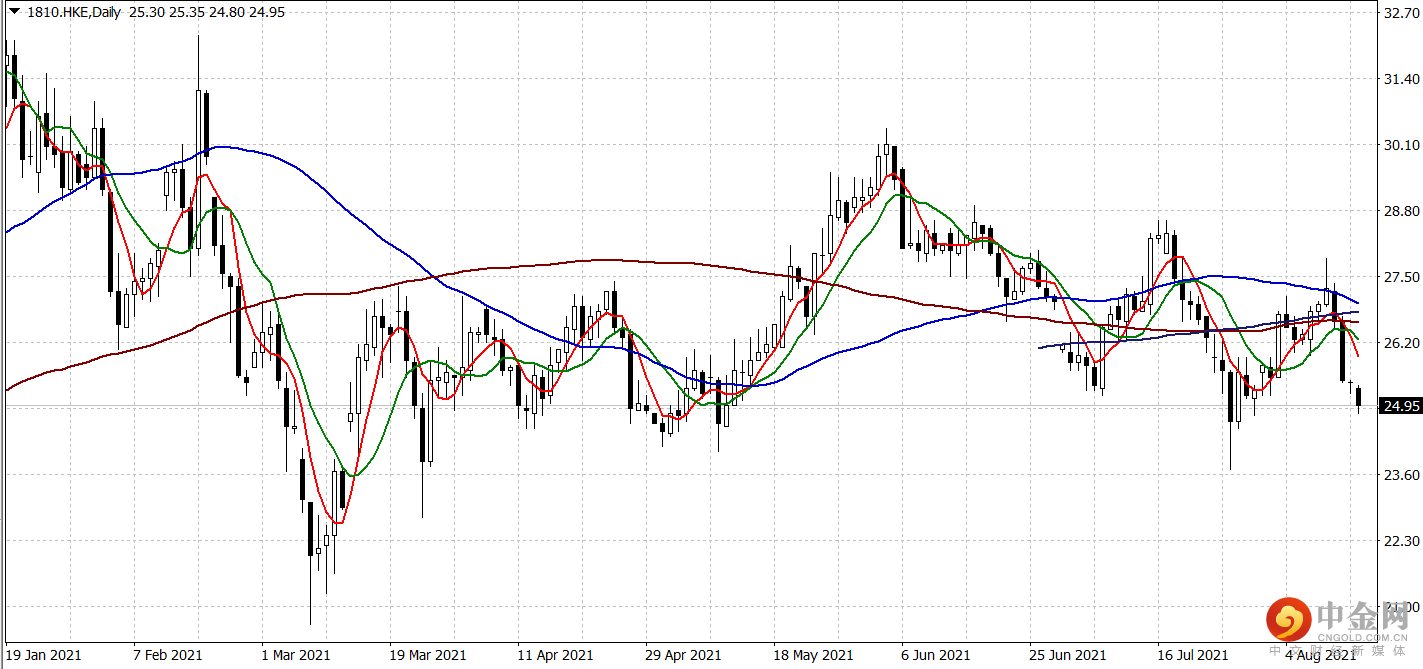Click the 7 Feb 2021 date label
The image size is (1423, 669).
tap(170, 655)
